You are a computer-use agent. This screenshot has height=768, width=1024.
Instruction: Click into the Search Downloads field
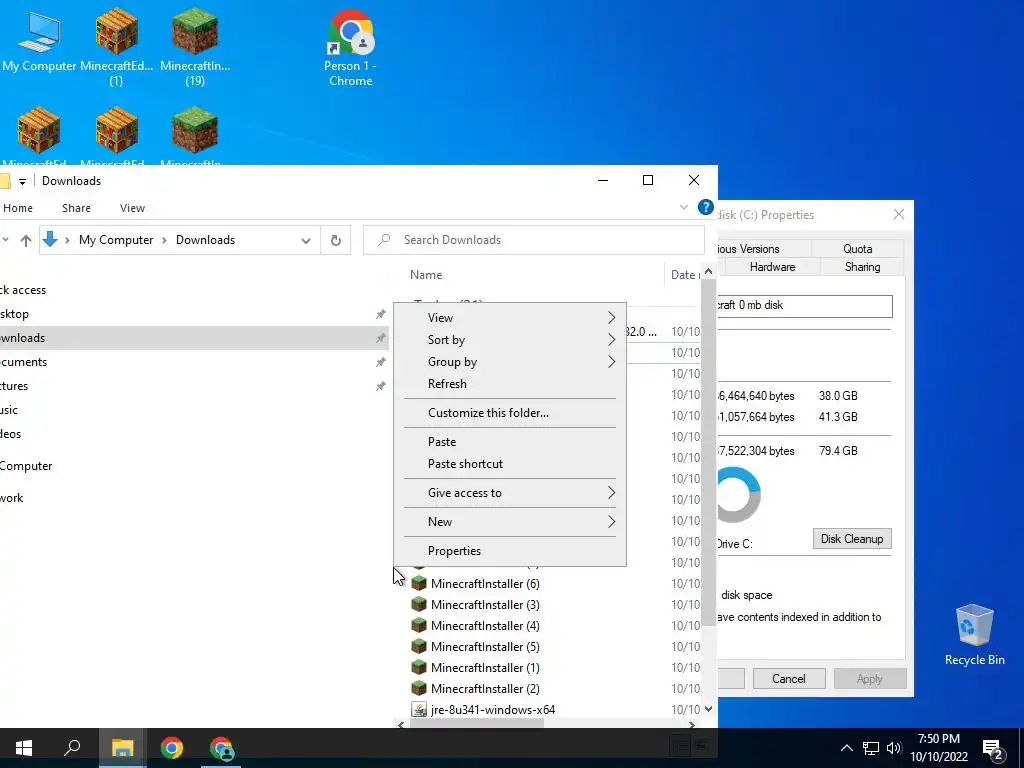[534, 240]
